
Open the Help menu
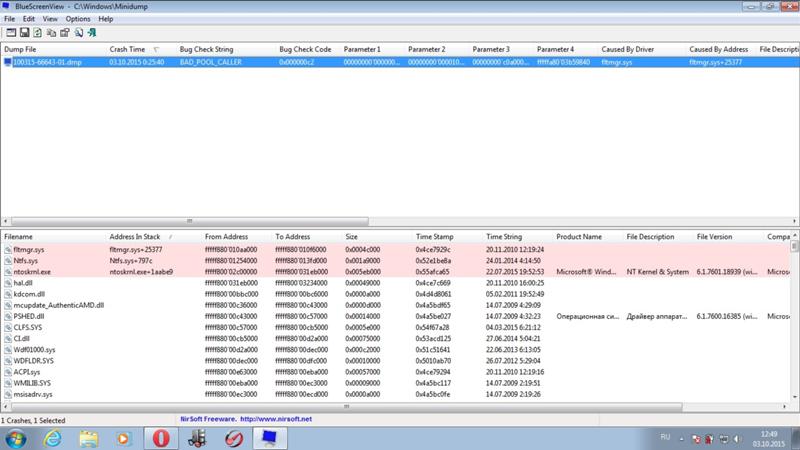[x=106, y=19]
